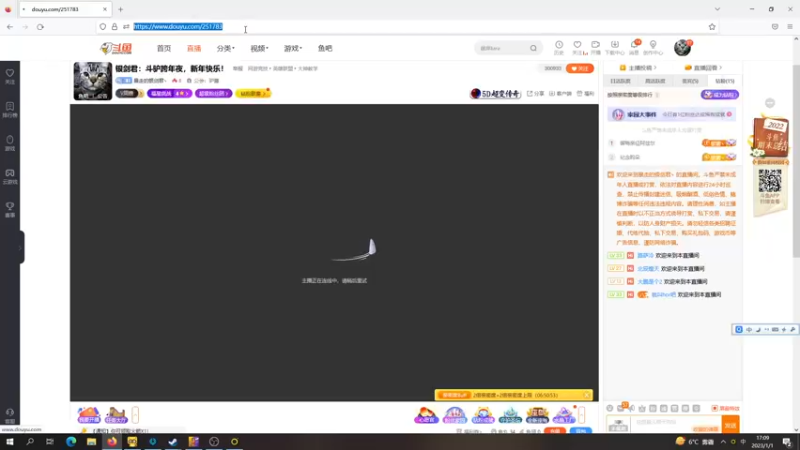The width and height of the screenshot is (800, 450).
Task: Select the fourth selected ranking tab
Action: click(724, 81)
